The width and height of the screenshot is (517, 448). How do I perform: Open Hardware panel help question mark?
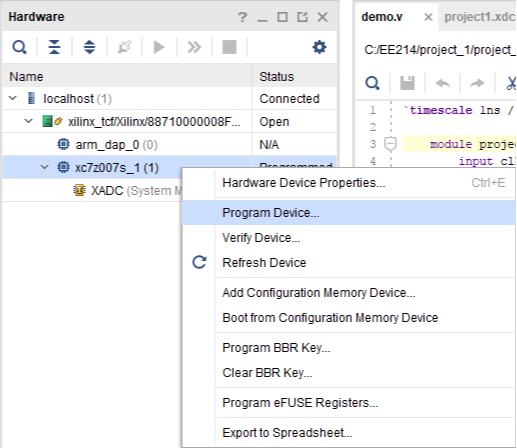[243, 17]
